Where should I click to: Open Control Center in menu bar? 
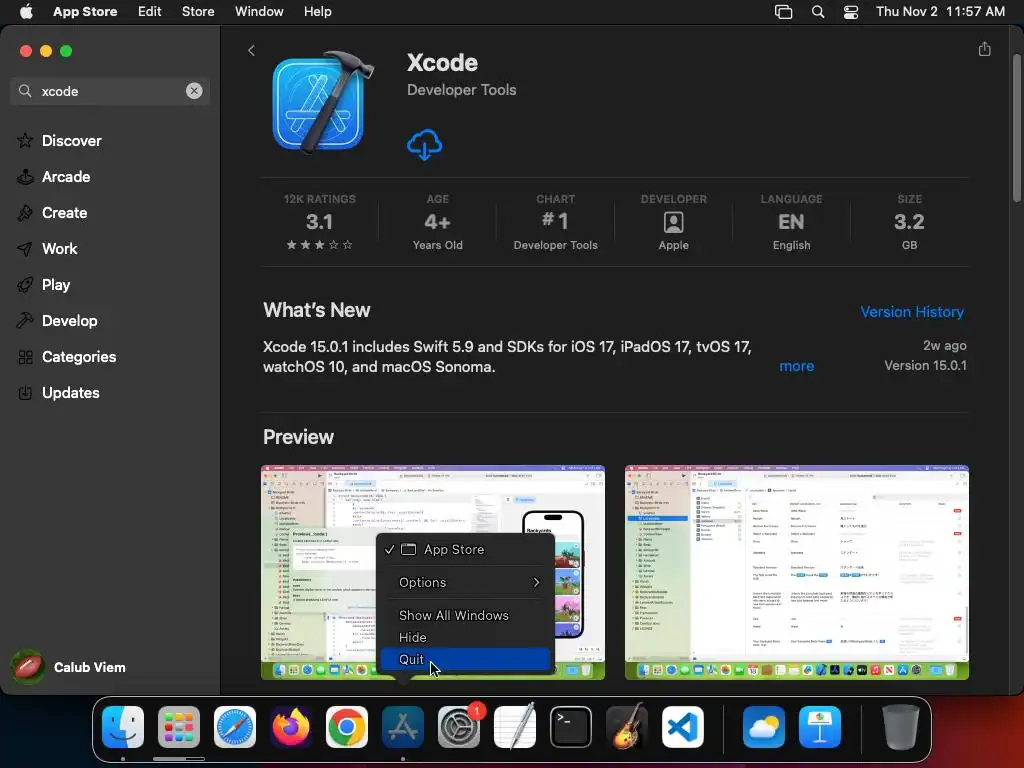click(851, 12)
